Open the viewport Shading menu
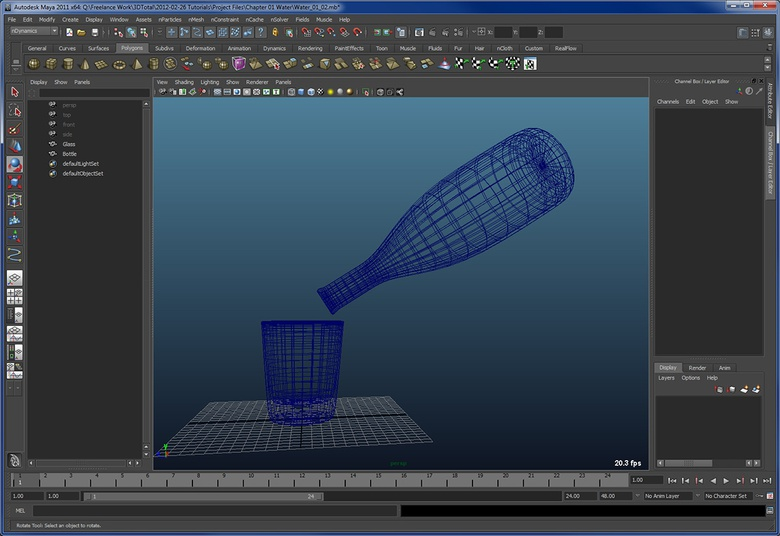This screenshot has height=536, width=780. point(184,82)
